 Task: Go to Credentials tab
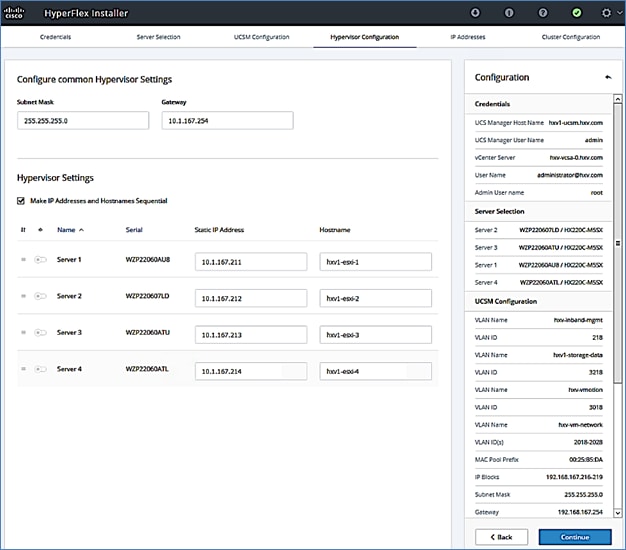pos(55,37)
